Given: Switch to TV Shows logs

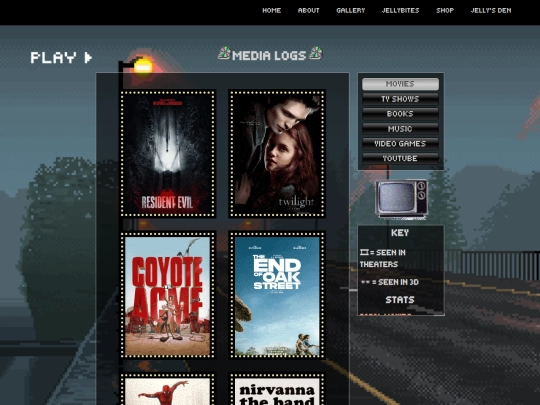Looking at the screenshot, I should coord(400,99).
